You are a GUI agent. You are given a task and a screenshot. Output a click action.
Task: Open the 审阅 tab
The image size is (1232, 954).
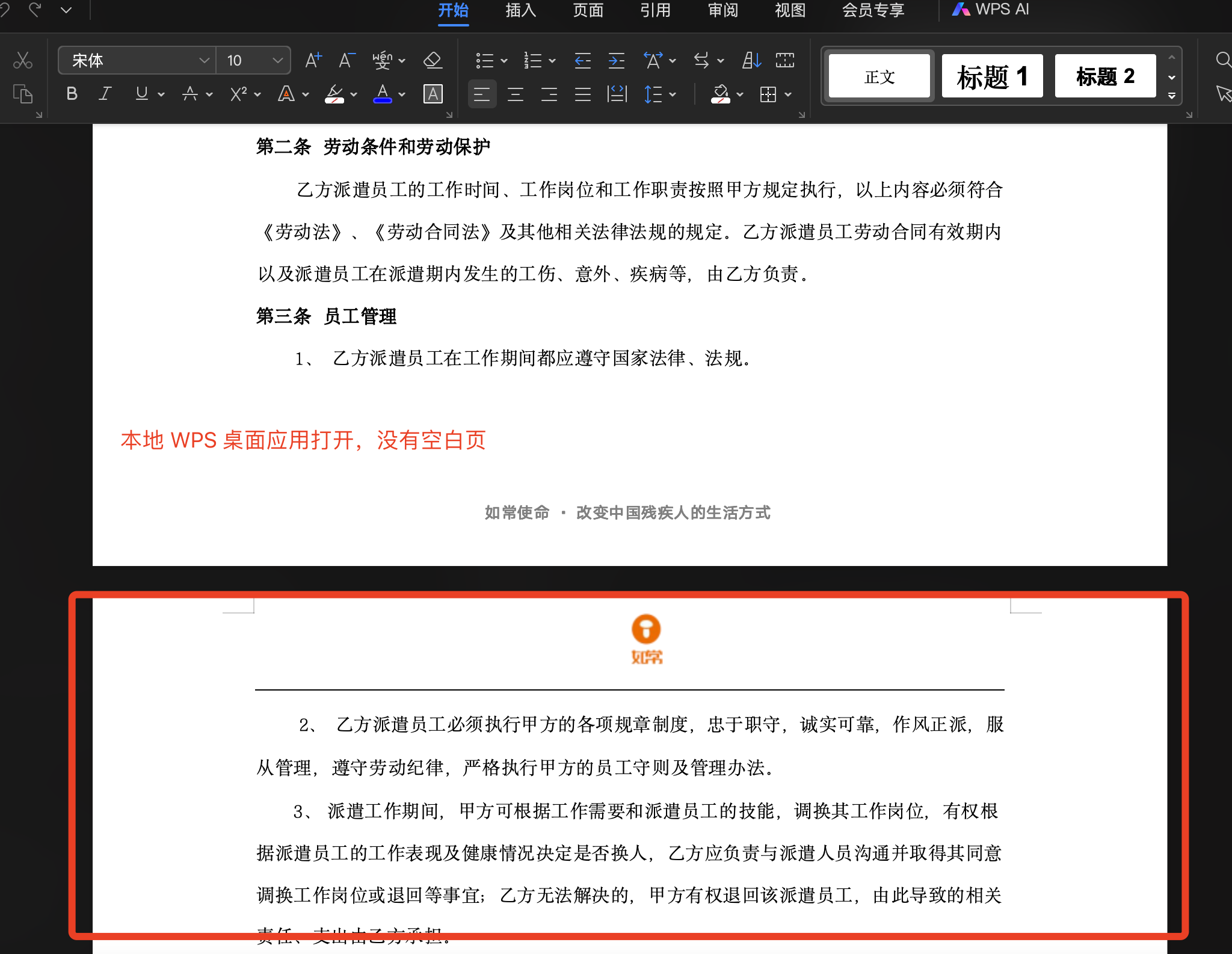[723, 10]
